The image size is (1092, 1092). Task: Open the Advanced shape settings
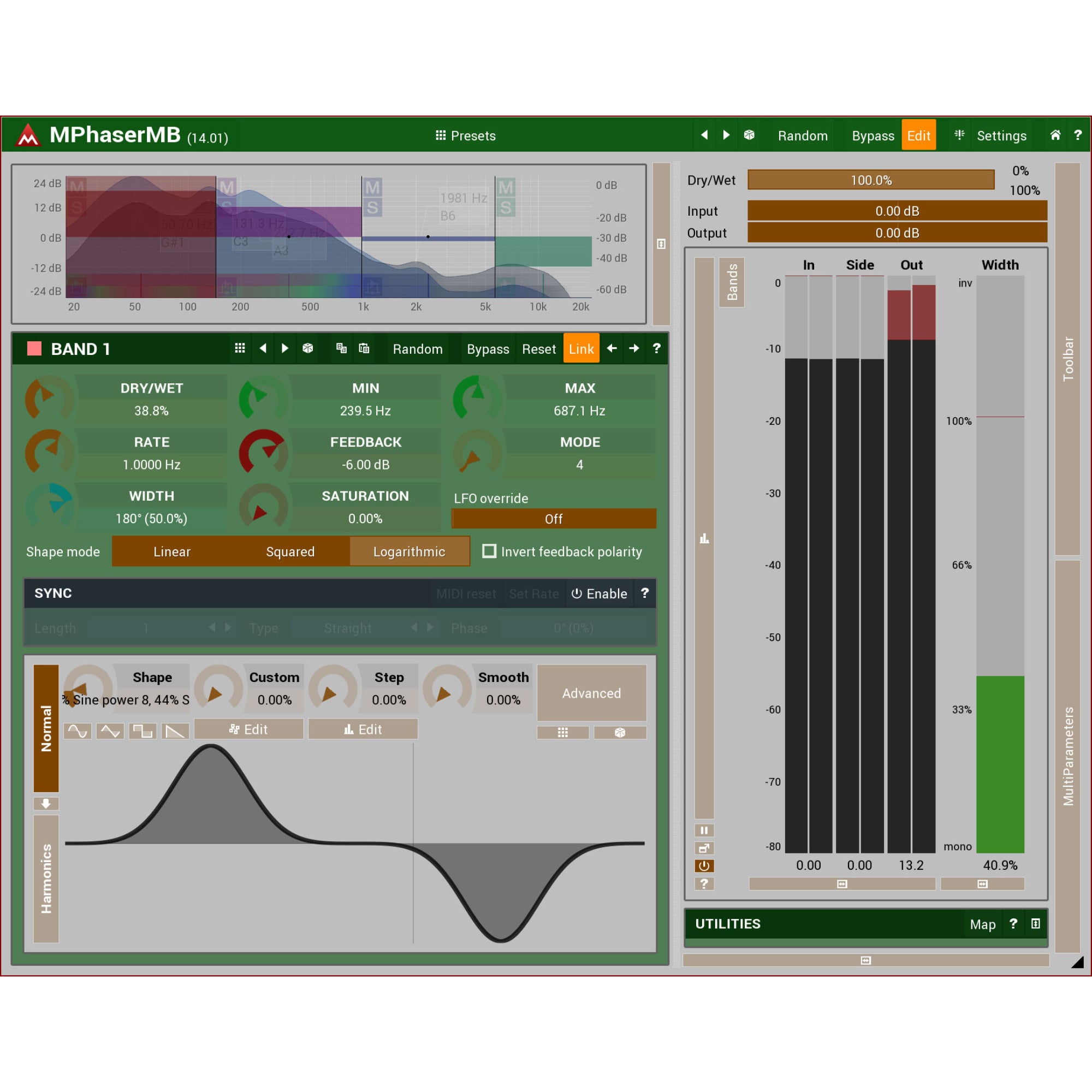pyautogui.click(x=591, y=693)
